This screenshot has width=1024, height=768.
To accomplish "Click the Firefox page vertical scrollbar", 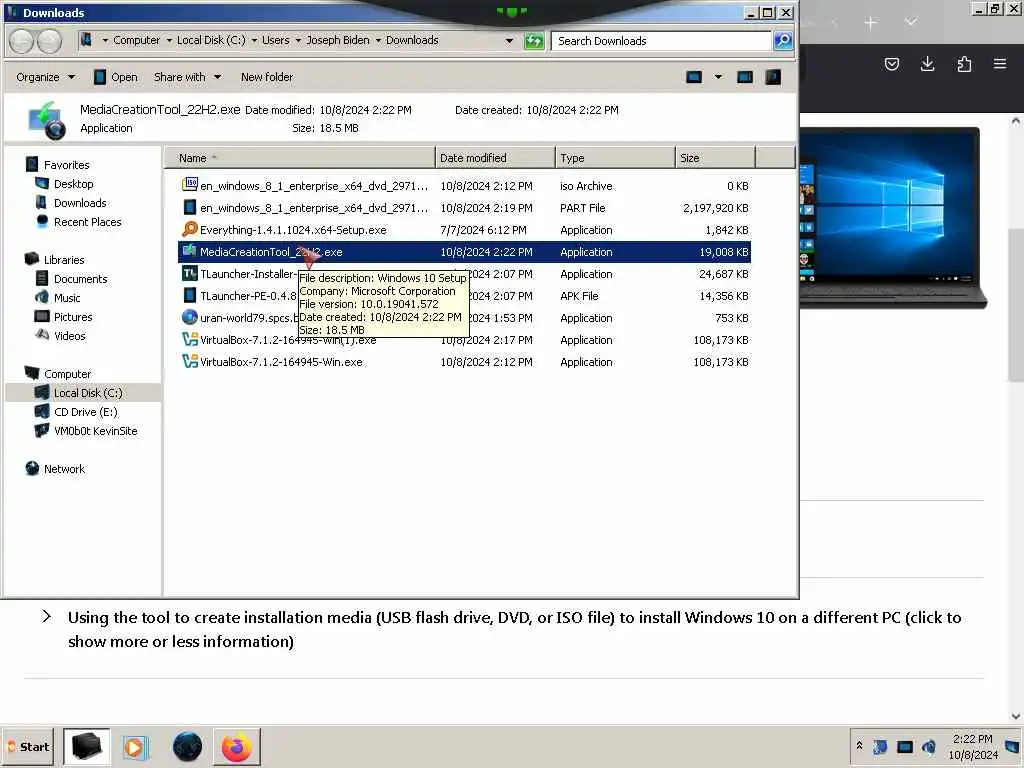I will (1016, 305).
